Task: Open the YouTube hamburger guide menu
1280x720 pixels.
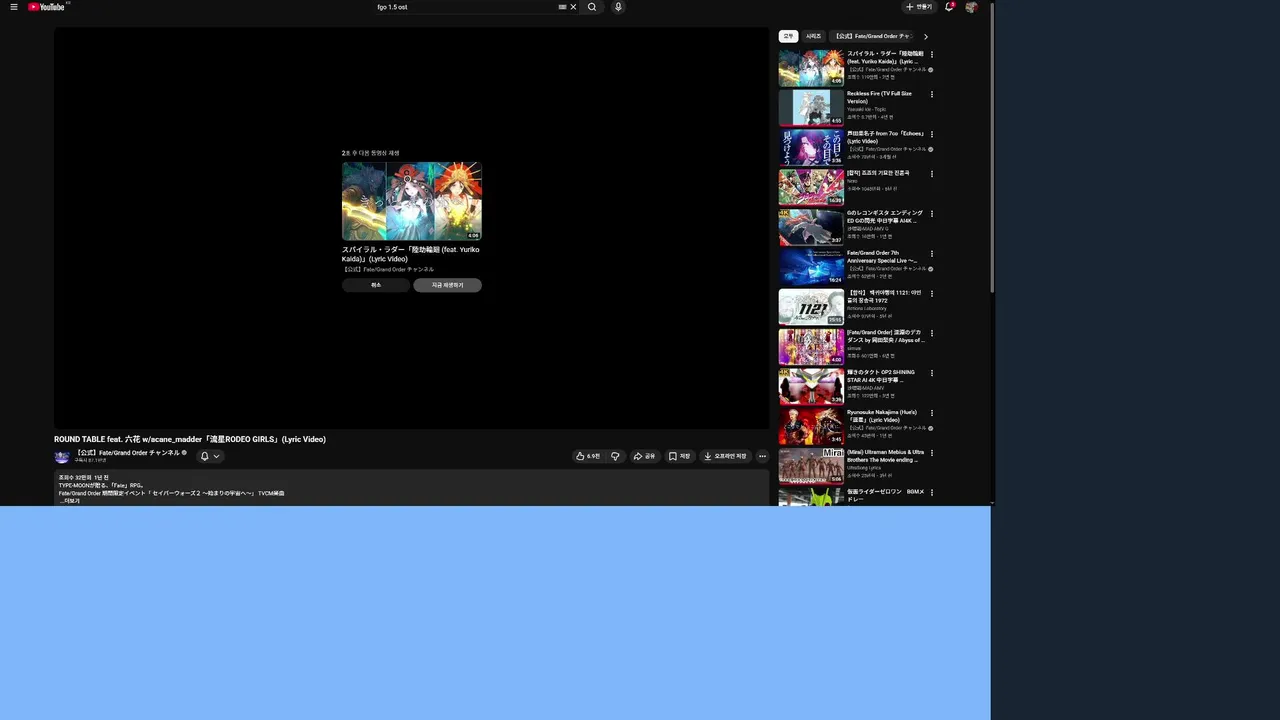Action: pos(14,7)
